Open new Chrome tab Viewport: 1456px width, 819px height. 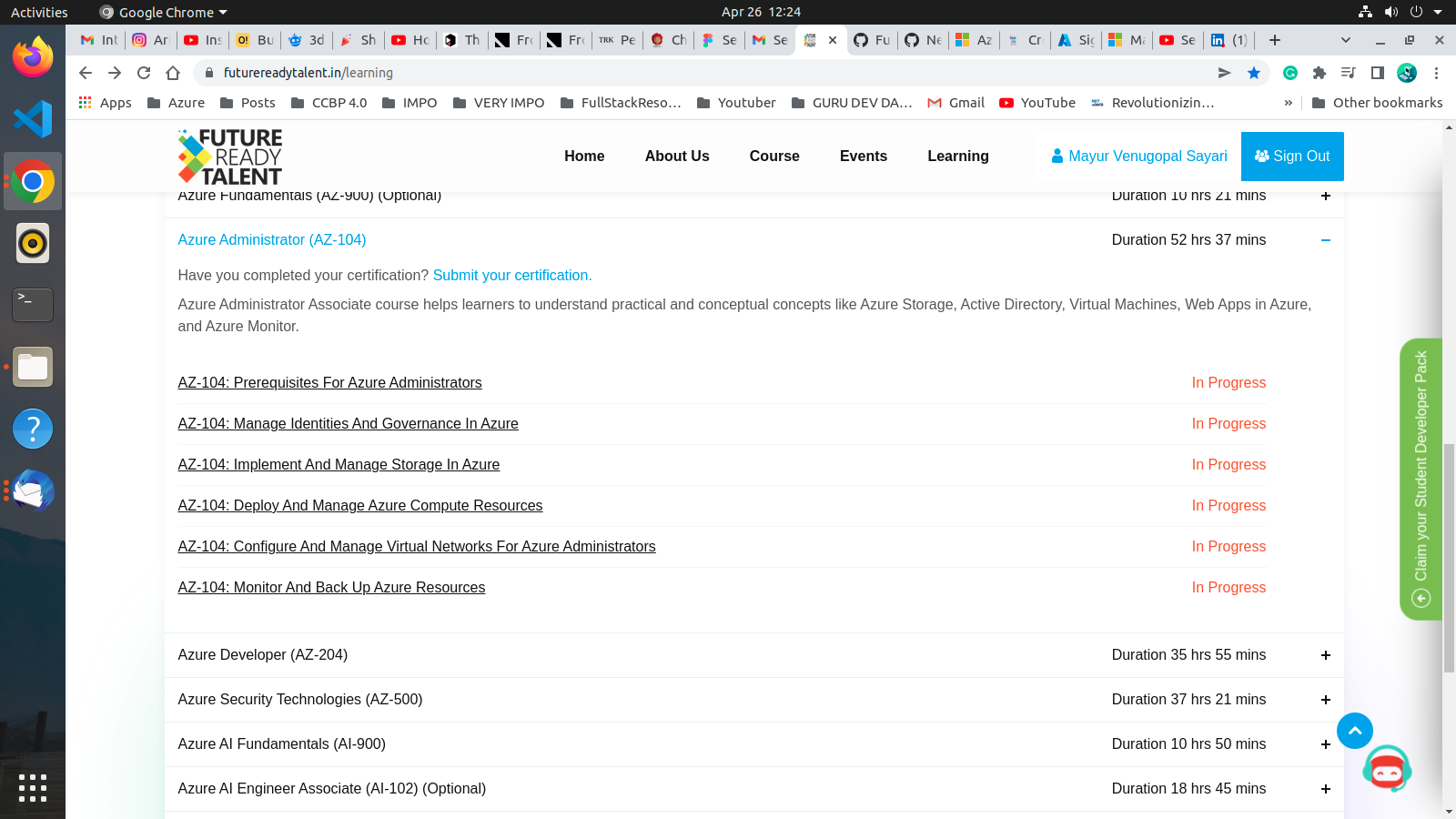[1275, 40]
